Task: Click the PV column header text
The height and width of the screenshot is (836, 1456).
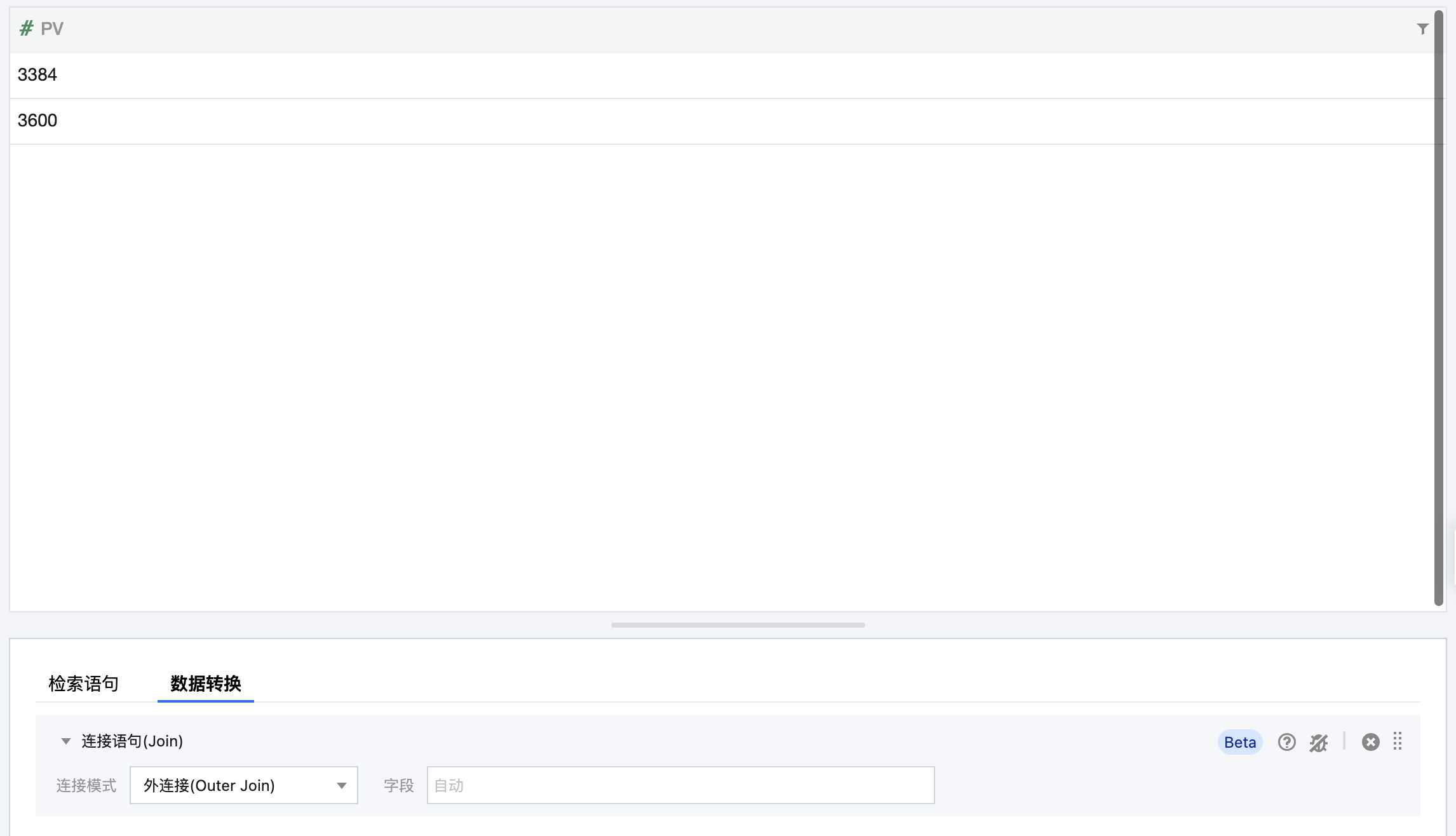Action: click(x=52, y=29)
